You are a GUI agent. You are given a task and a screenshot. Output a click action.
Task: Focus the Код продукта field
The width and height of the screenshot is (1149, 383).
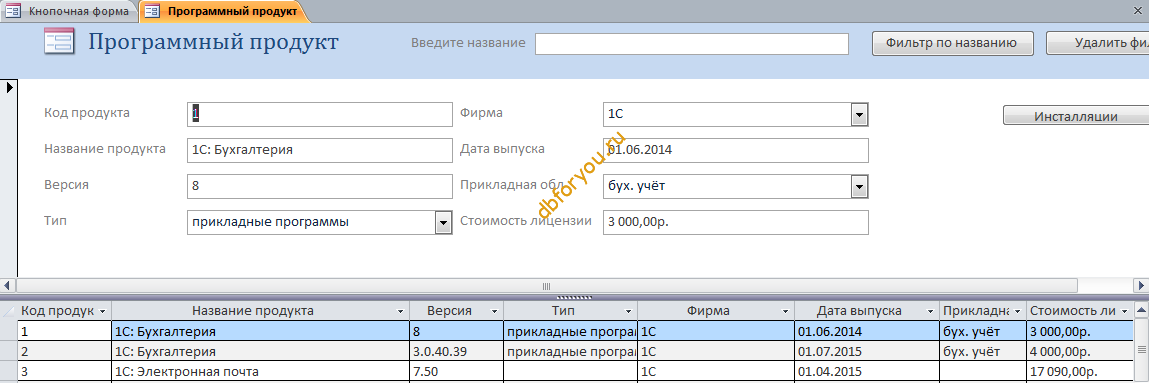[x=319, y=114]
